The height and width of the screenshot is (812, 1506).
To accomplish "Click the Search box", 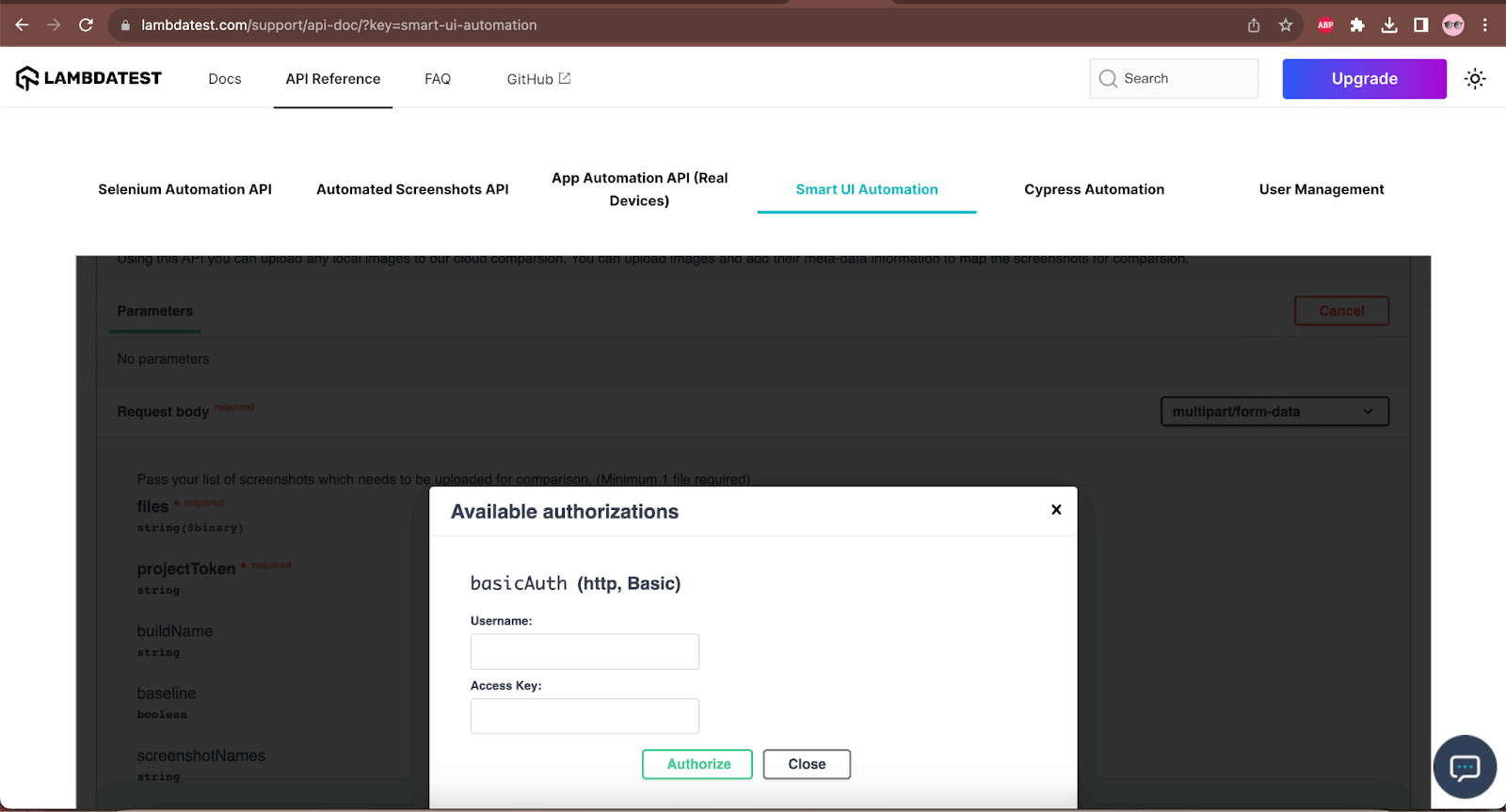I will [1174, 79].
